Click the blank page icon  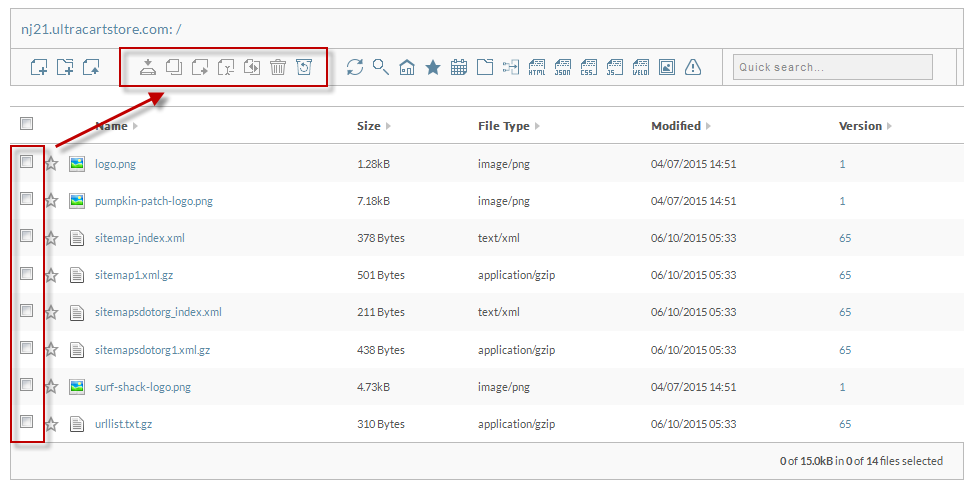[x=485, y=67]
